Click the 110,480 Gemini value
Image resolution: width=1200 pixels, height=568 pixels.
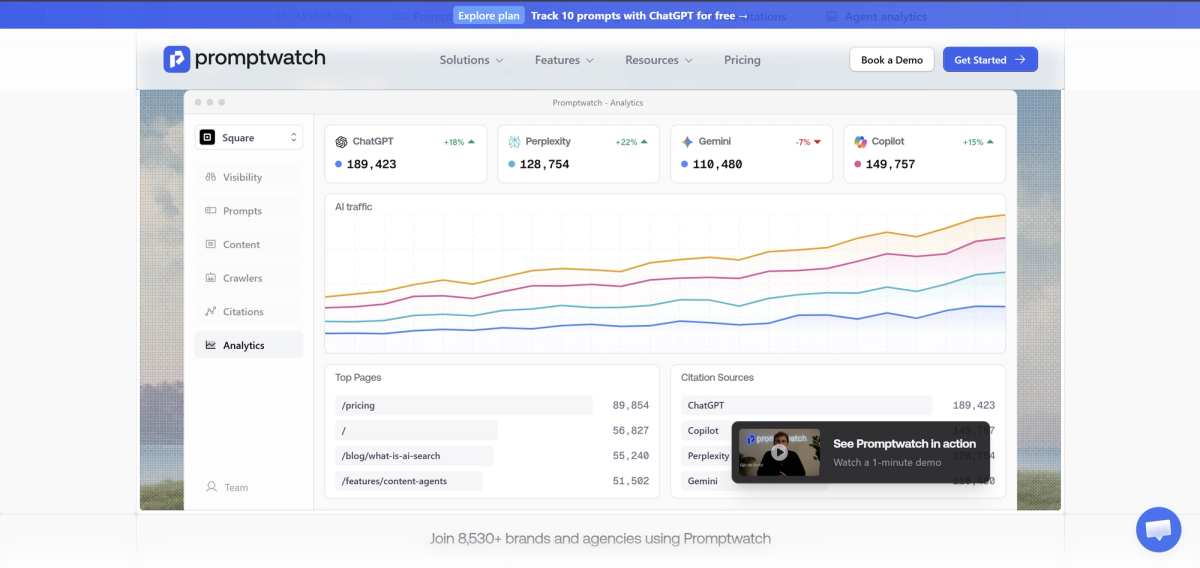[x=717, y=164]
